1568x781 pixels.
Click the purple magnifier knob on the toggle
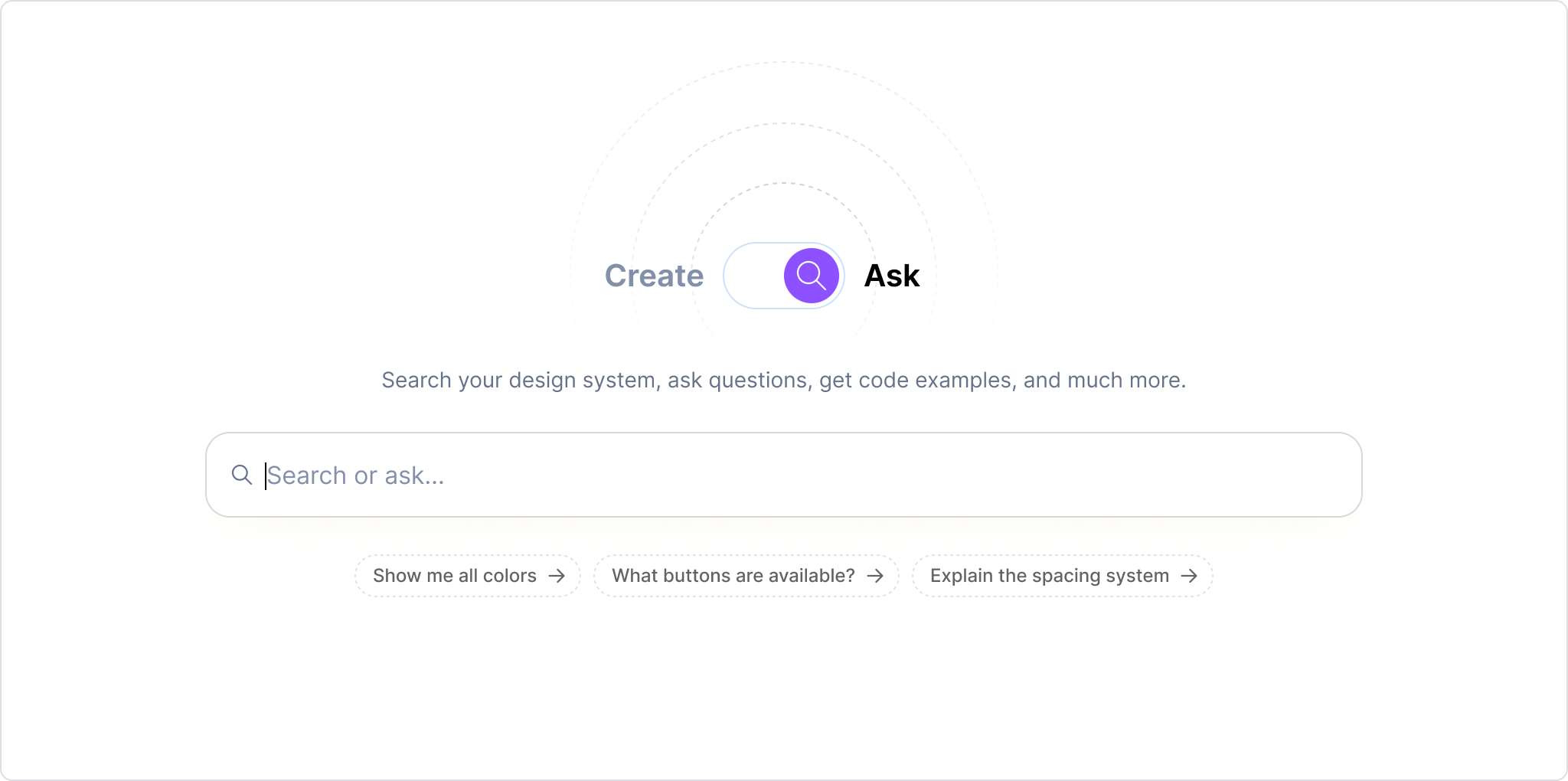[811, 276]
